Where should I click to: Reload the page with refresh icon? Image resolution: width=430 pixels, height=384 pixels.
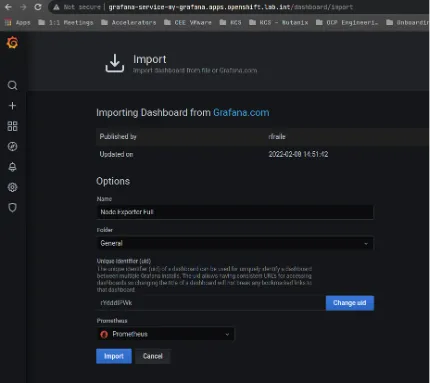[38, 7]
